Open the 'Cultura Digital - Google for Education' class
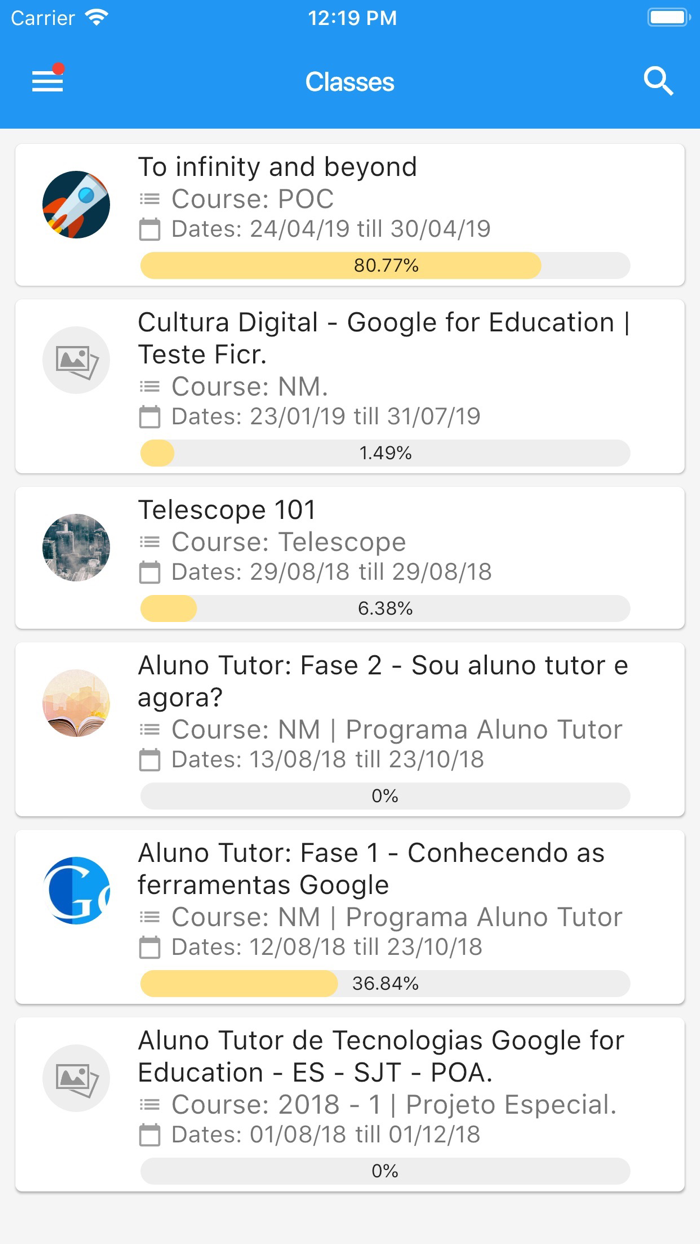700x1244 pixels. pos(350,385)
